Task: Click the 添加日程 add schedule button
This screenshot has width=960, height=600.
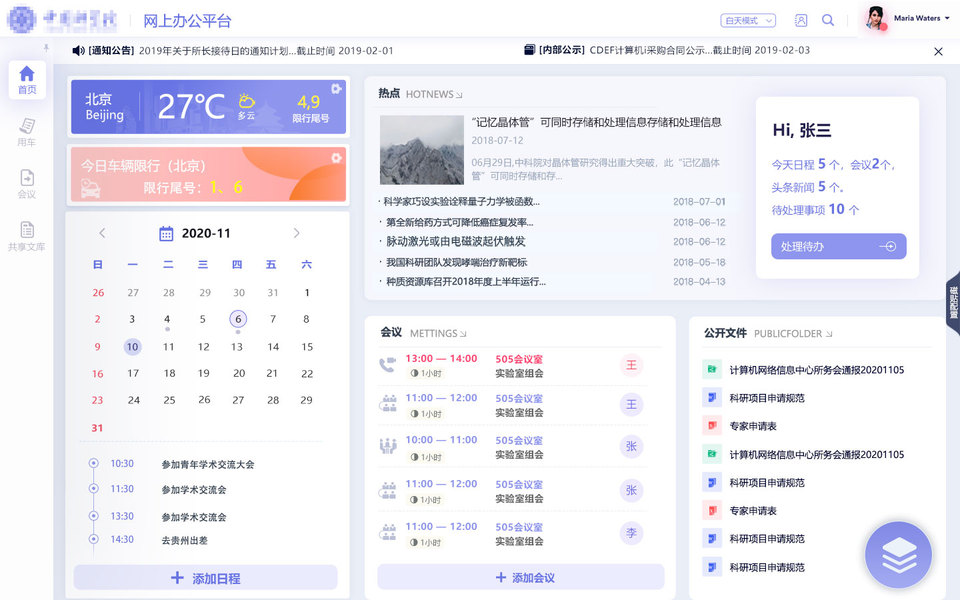Action: click(206, 577)
